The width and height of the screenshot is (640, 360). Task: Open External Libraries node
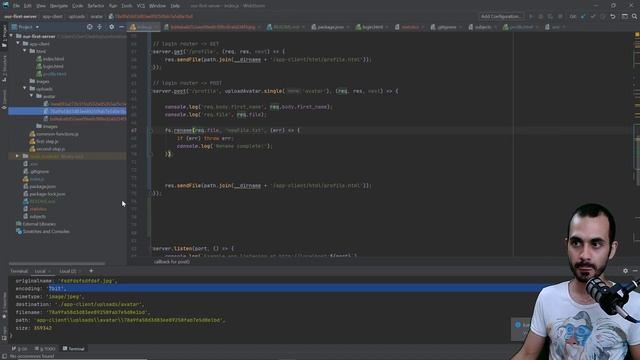[x=39, y=224]
